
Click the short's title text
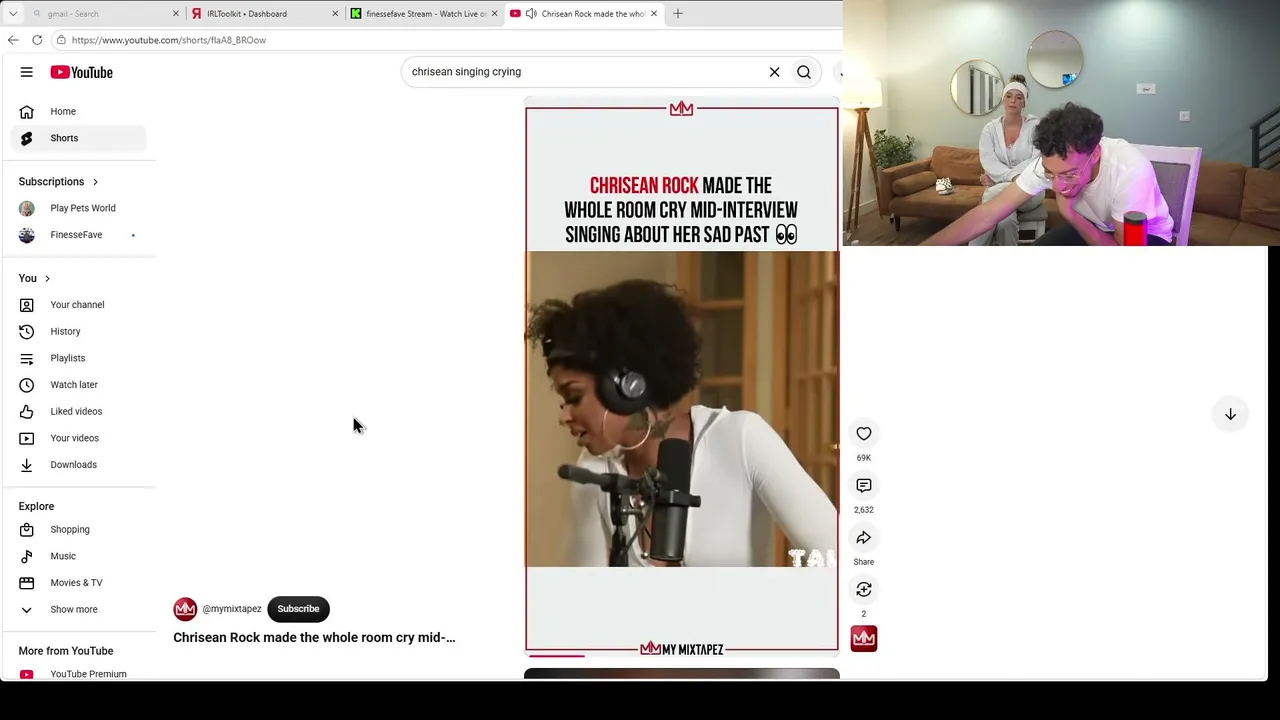click(x=314, y=637)
